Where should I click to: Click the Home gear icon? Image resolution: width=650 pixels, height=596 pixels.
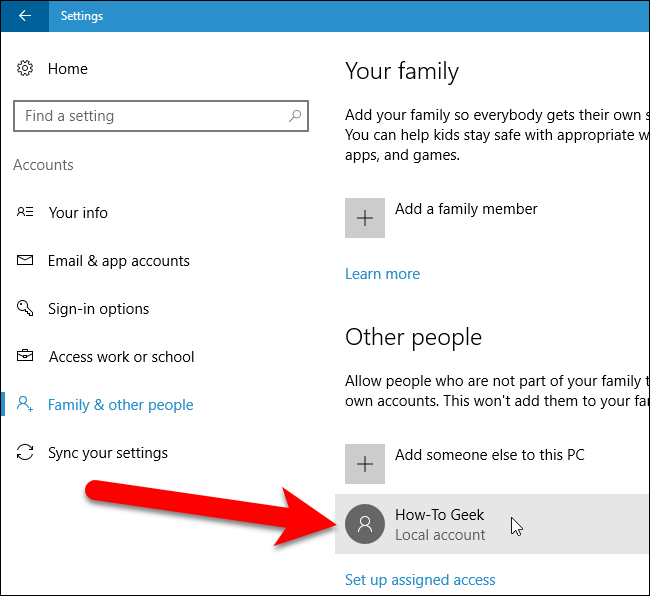click(x=26, y=69)
